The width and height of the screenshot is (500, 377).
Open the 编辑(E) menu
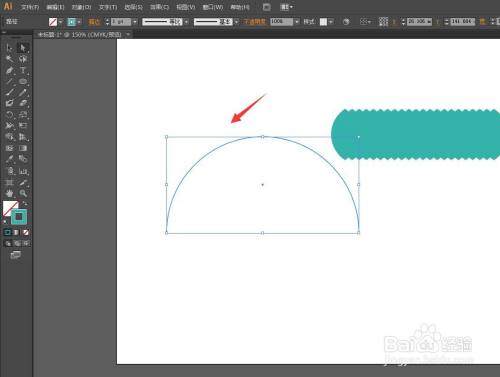(x=55, y=7)
